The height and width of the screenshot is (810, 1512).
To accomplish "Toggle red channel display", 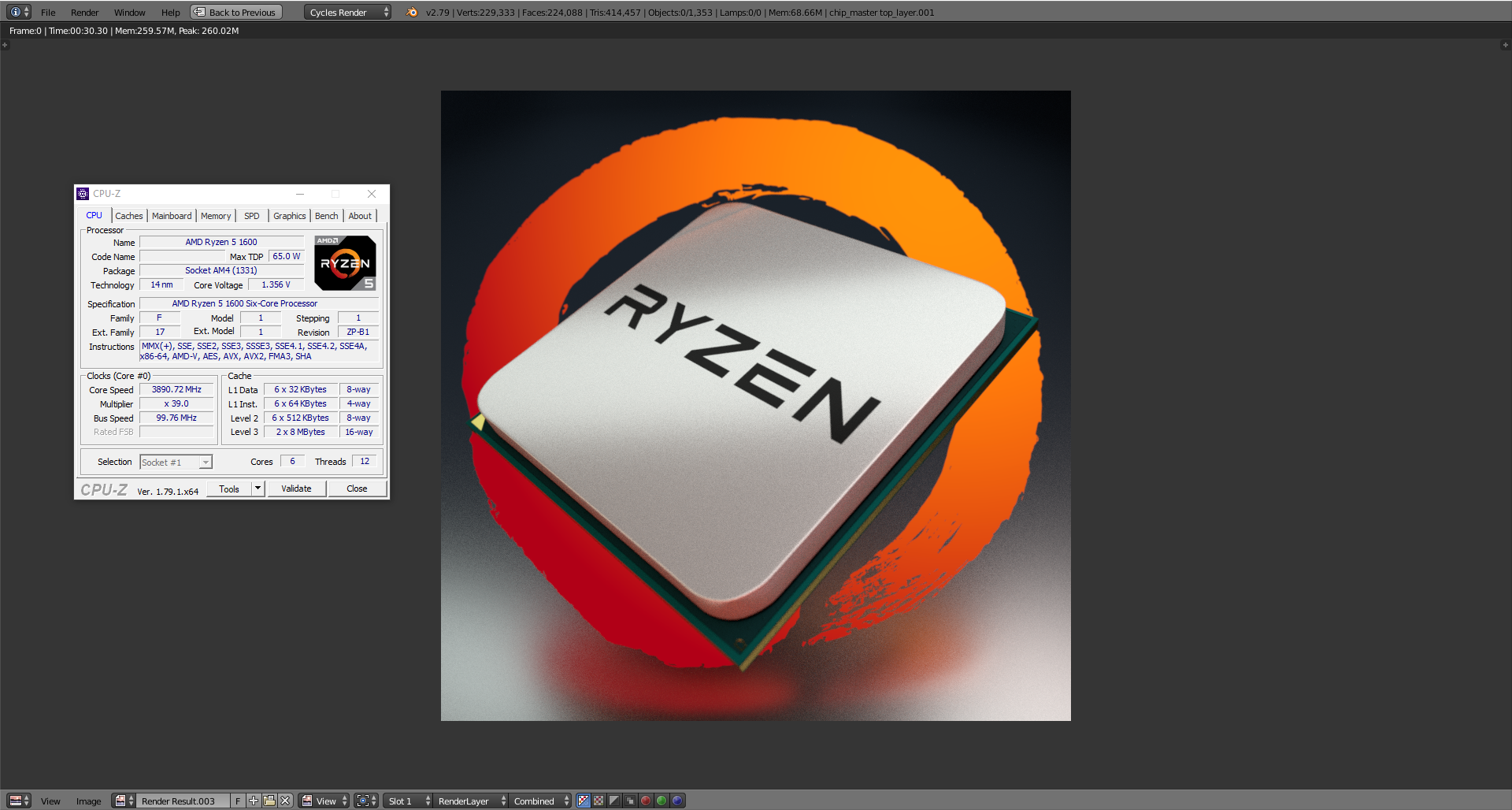I will coord(646,801).
